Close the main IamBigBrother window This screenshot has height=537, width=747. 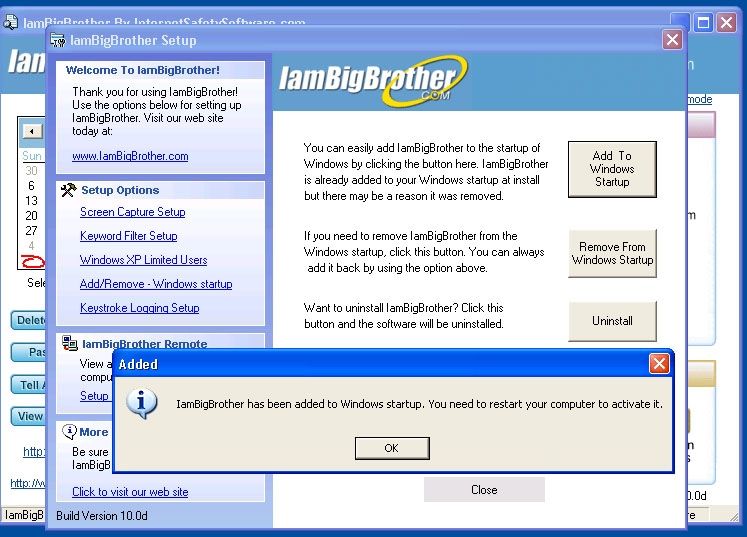click(x=727, y=22)
